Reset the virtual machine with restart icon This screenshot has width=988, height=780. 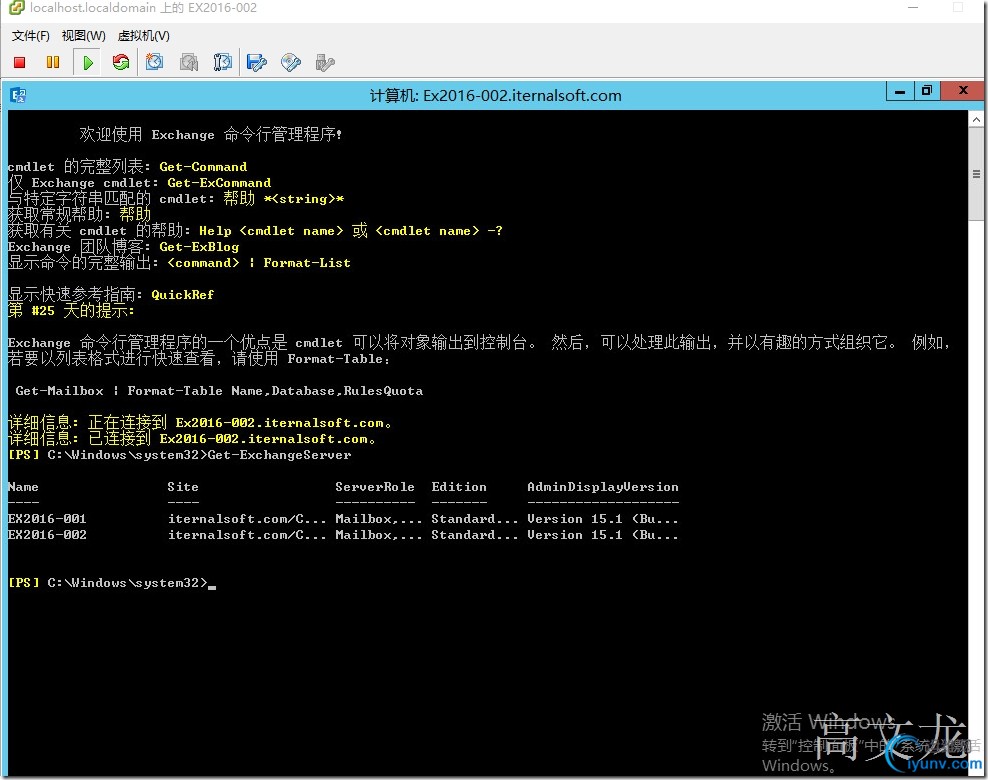click(x=121, y=62)
